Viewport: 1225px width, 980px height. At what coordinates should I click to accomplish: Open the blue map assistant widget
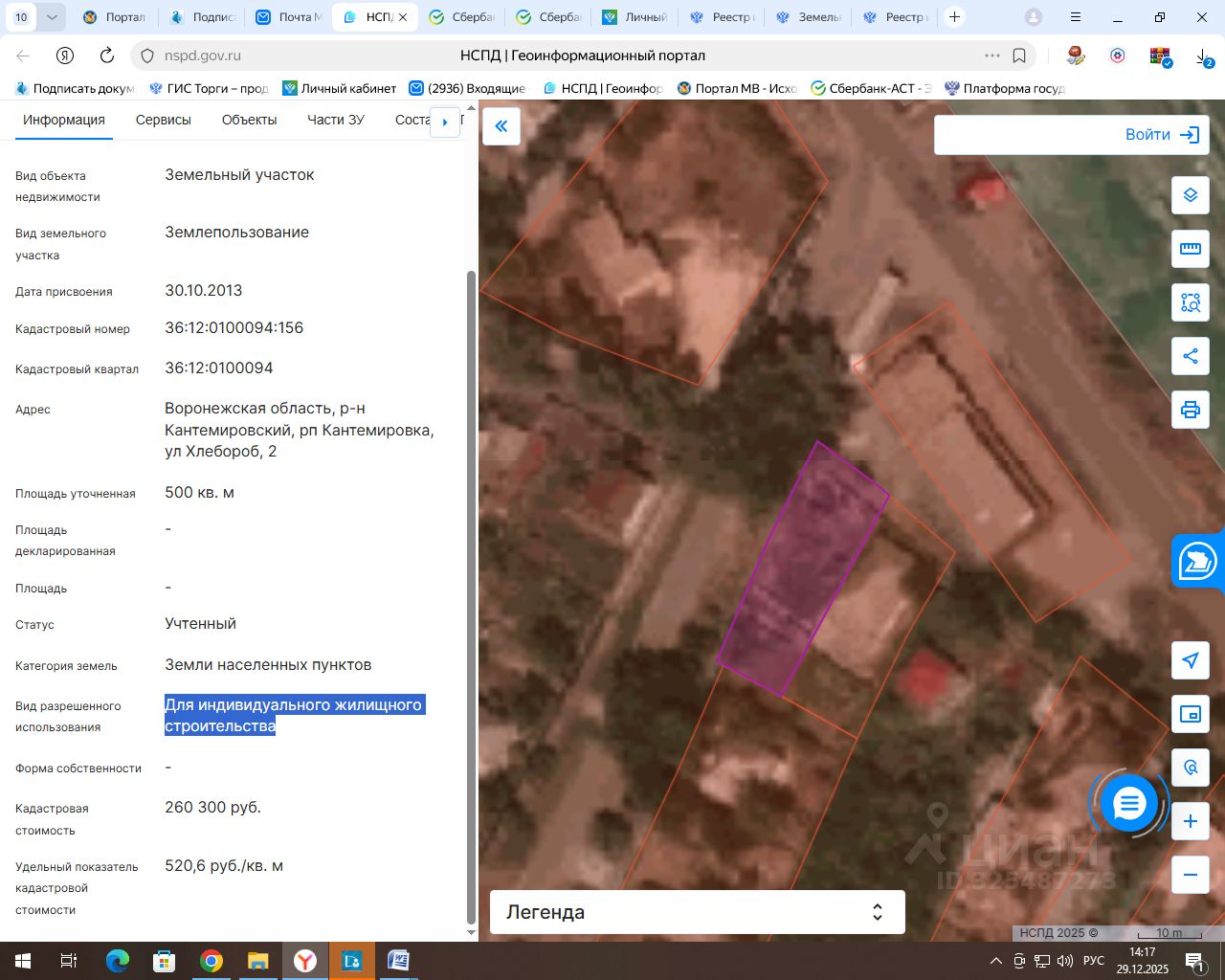click(x=1198, y=561)
